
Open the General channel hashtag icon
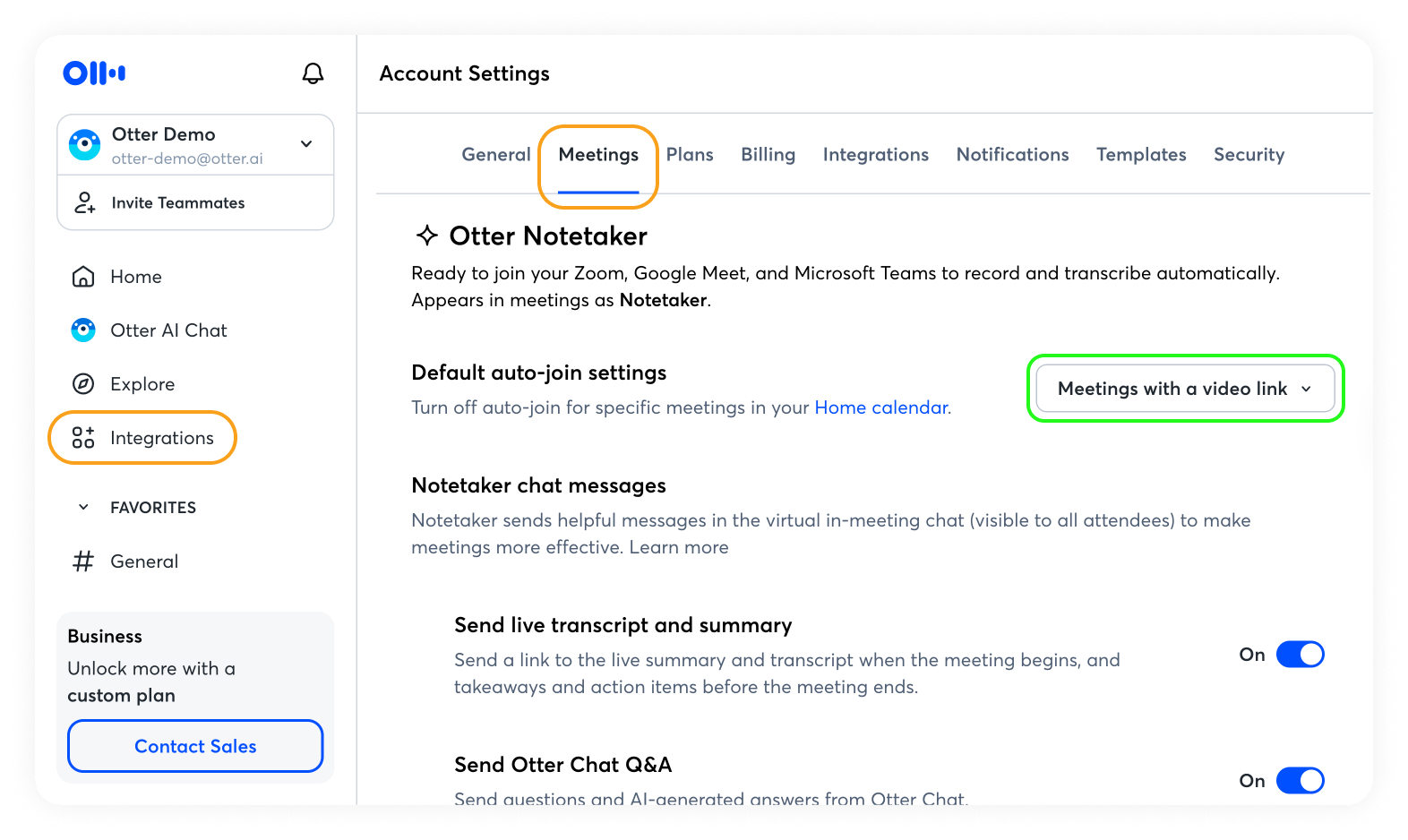[83, 561]
